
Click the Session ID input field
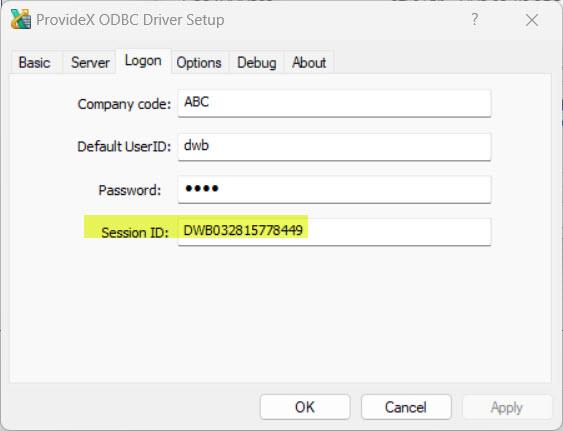(334, 232)
